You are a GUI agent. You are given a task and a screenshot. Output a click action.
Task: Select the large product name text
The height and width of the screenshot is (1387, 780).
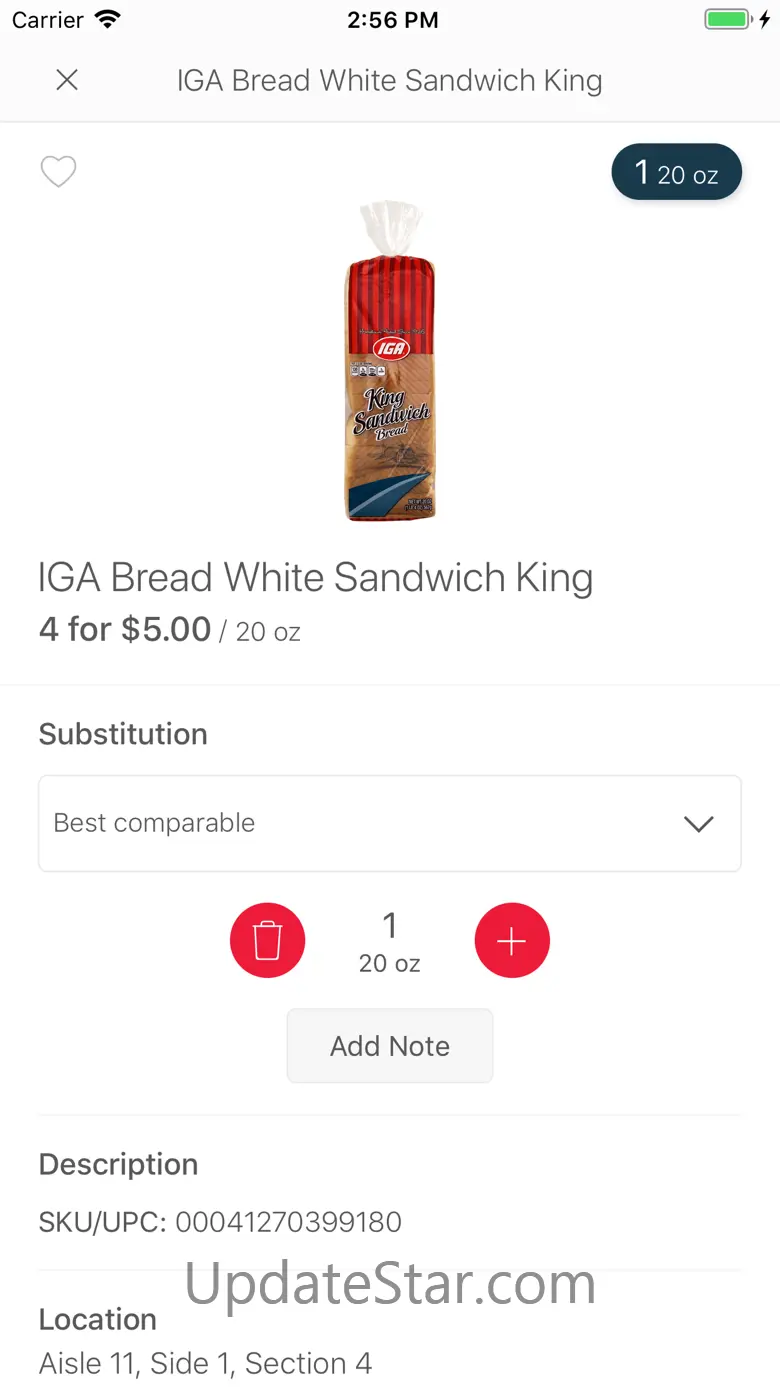point(316,578)
